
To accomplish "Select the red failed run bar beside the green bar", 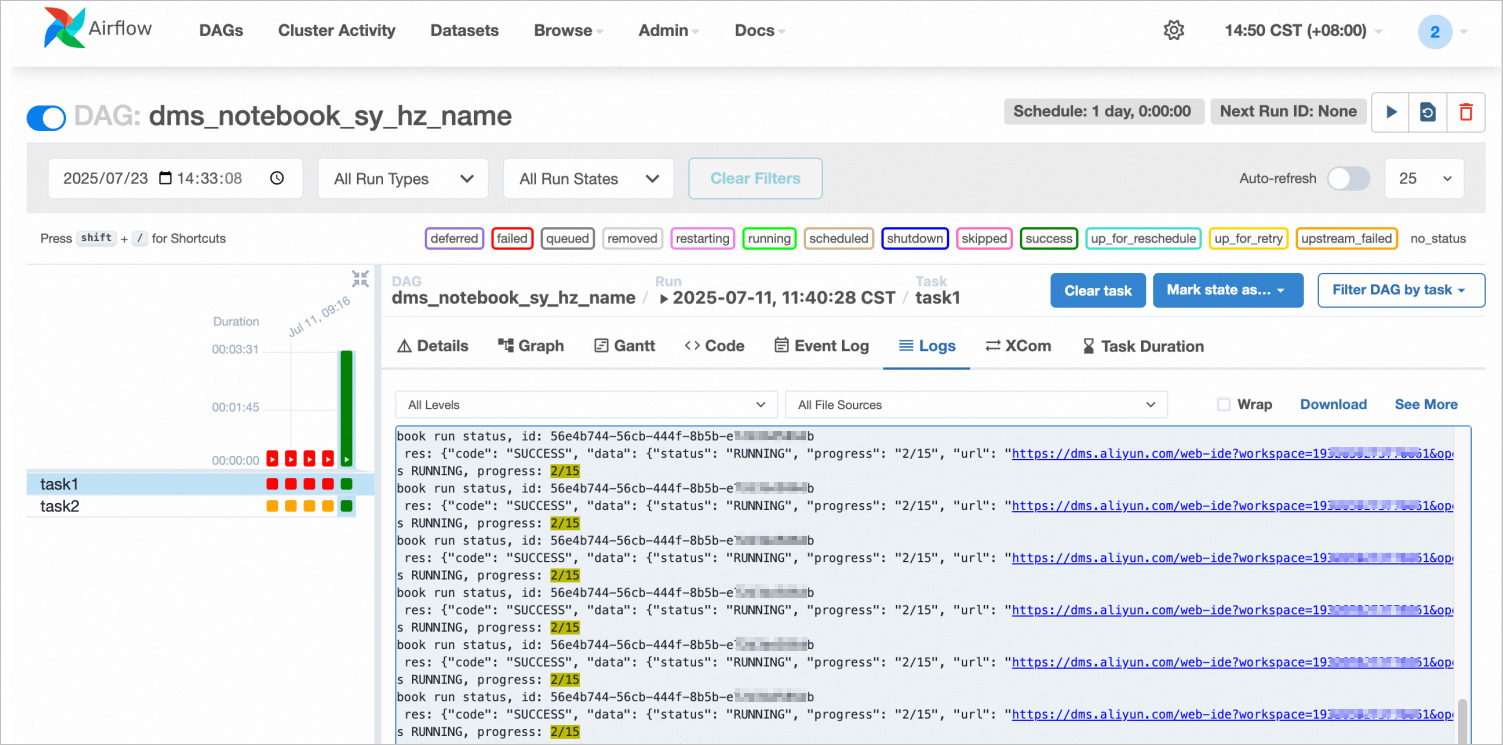I will pyautogui.click(x=328, y=458).
